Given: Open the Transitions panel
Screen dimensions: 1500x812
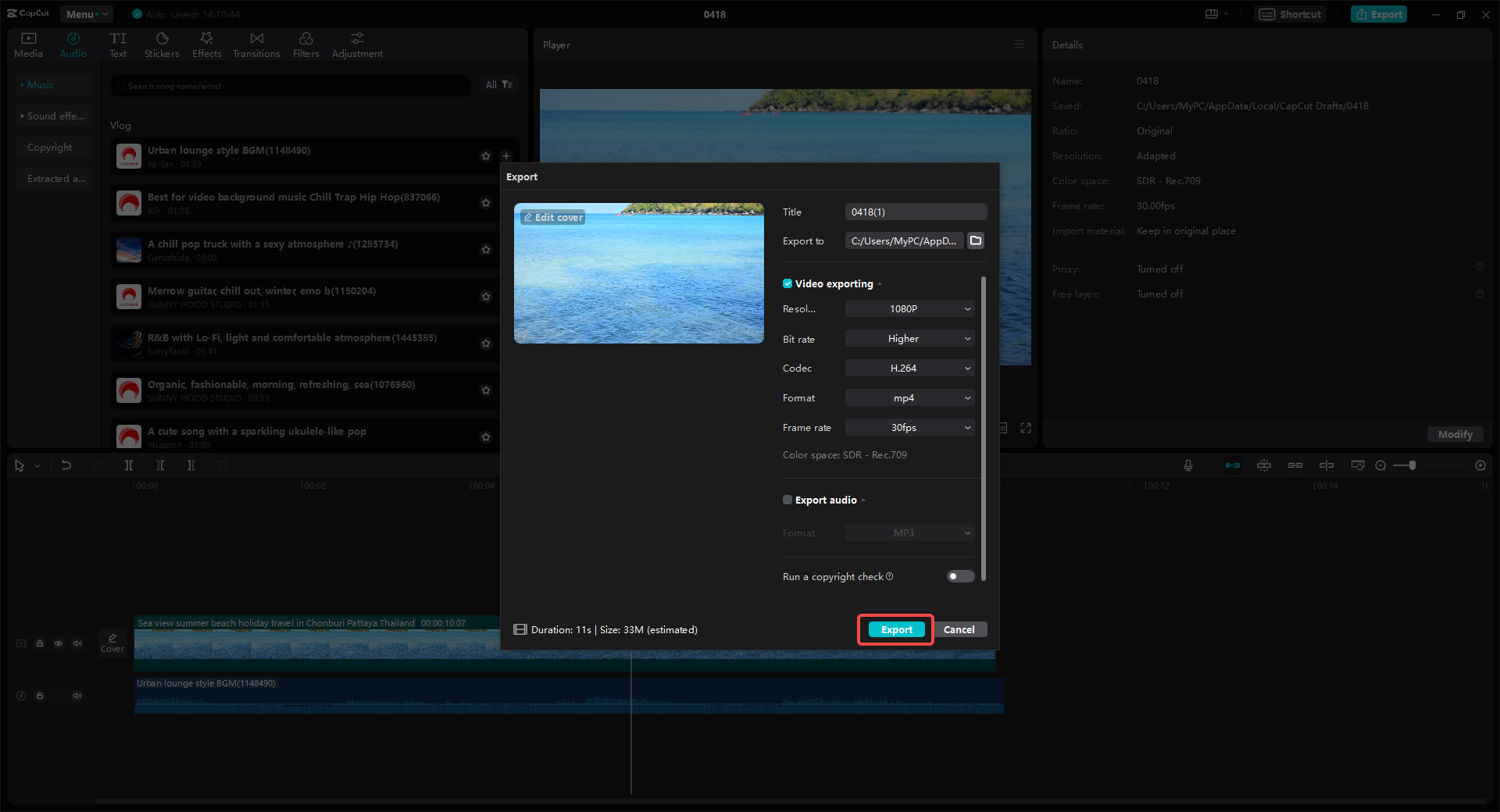Looking at the screenshot, I should pyautogui.click(x=256, y=43).
